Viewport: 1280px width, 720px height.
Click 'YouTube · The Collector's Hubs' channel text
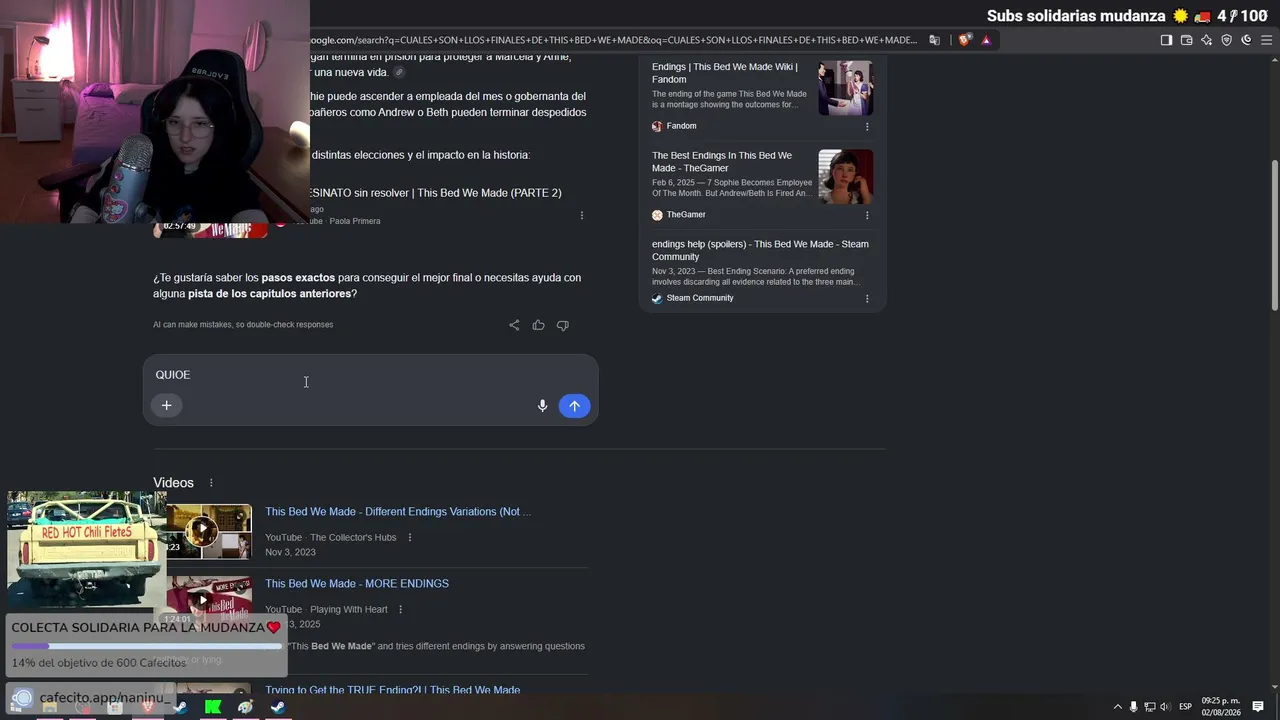331,538
